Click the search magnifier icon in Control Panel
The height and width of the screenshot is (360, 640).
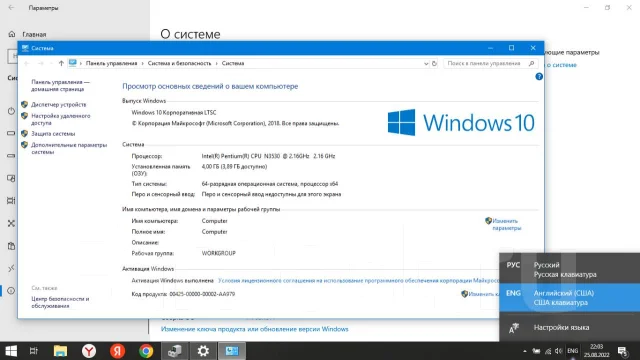[531, 63]
